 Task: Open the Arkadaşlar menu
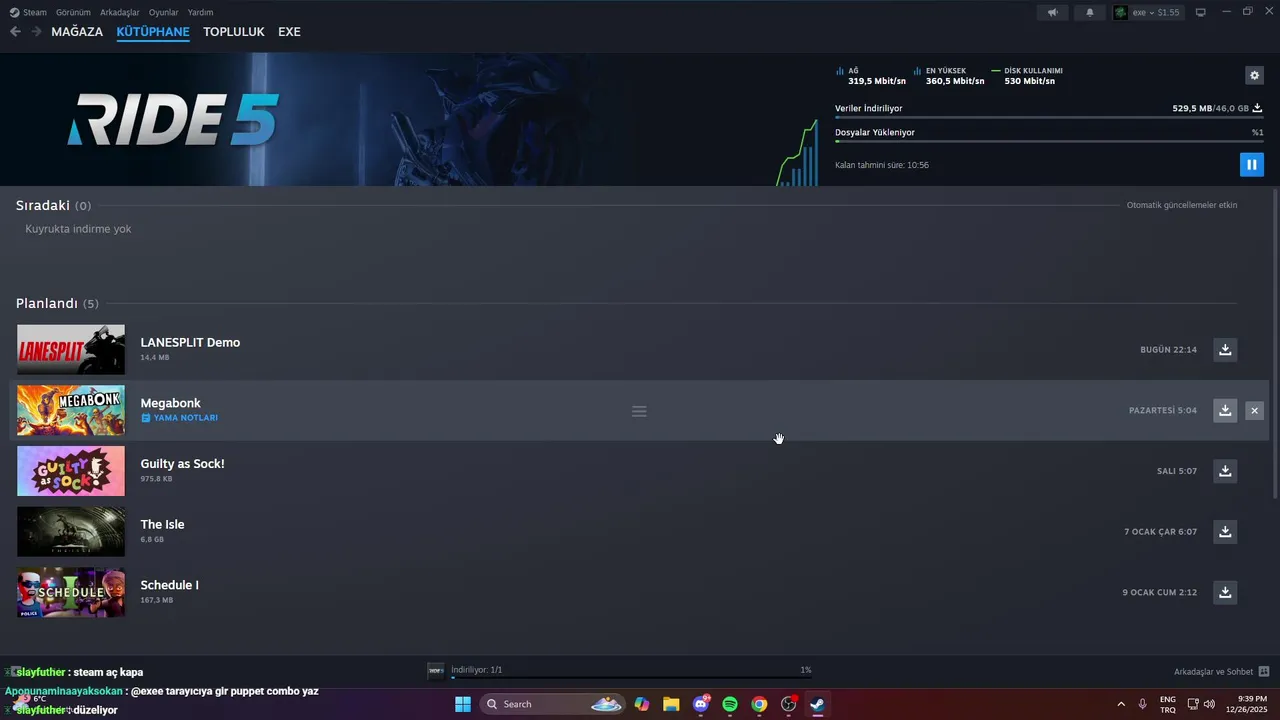(120, 12)
